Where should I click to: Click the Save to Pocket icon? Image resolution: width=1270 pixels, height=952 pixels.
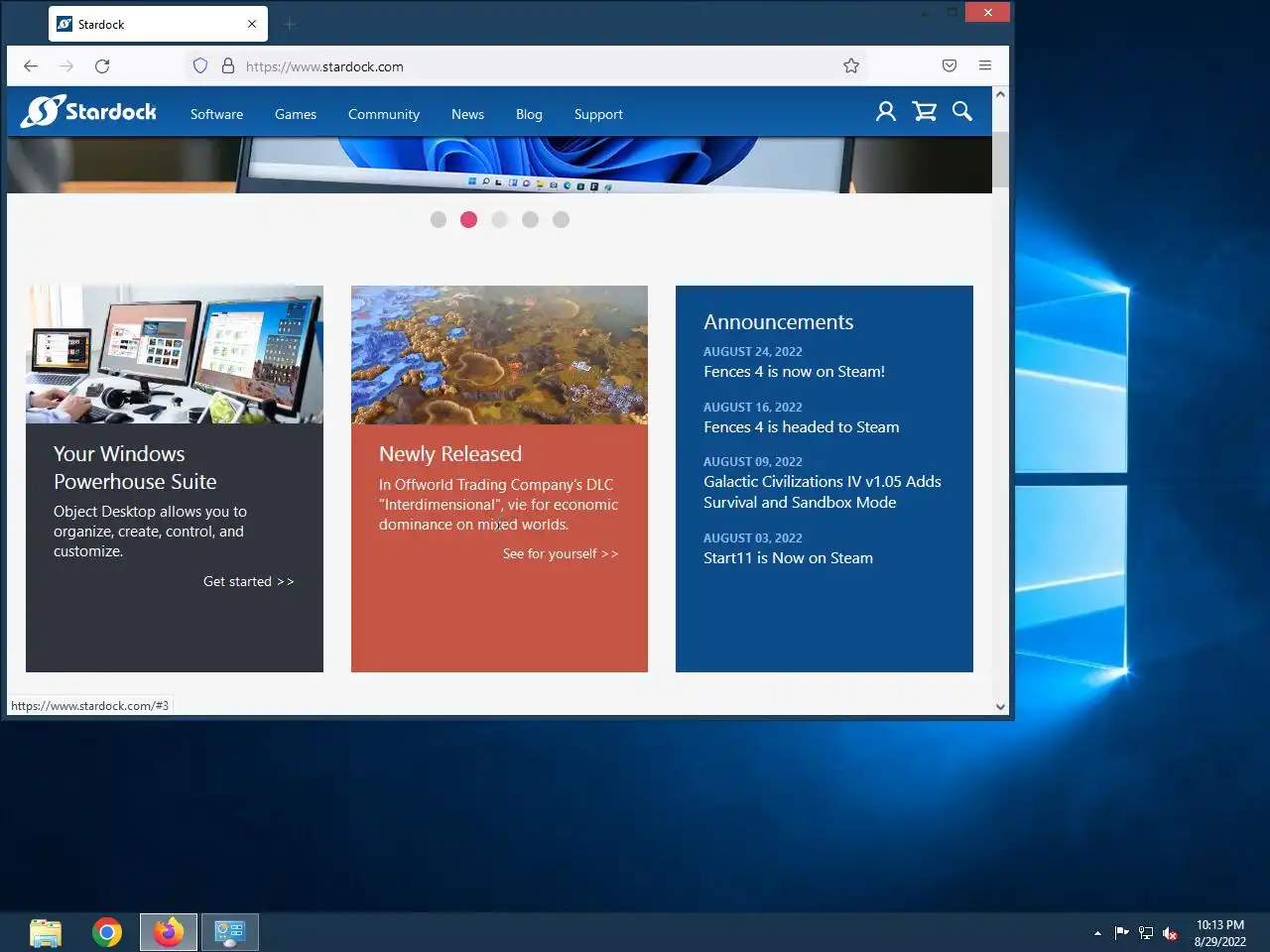[x=950, y=65]
